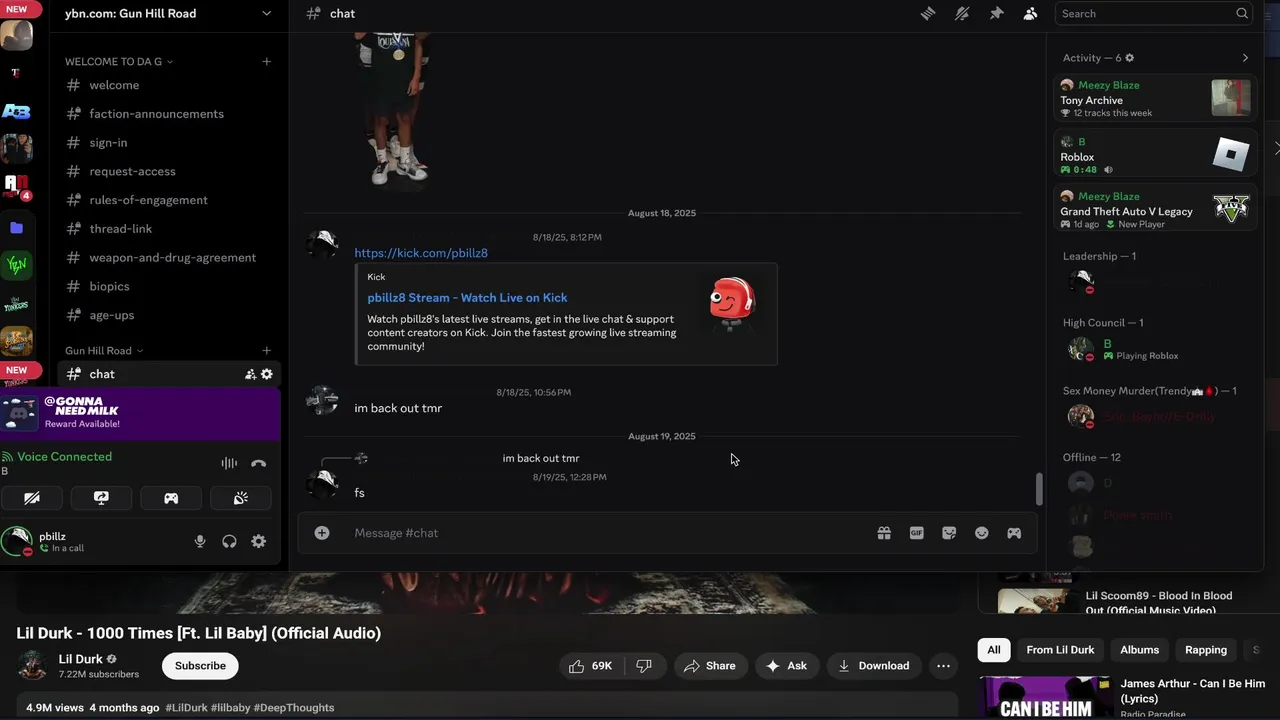Screen dimensions: 1280x720
Task: Turn on camera in voice panel
Action: 32,498
